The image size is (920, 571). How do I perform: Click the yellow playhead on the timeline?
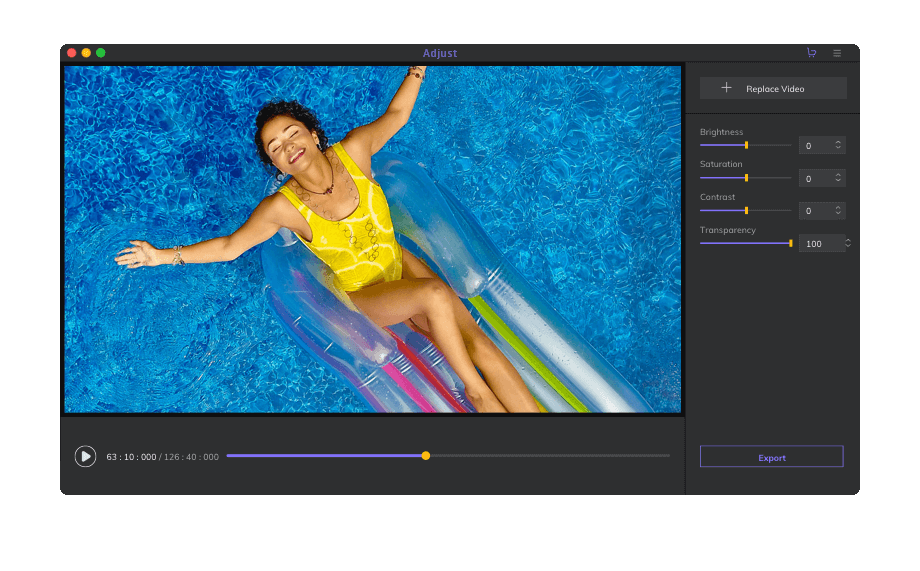(426, 456)
